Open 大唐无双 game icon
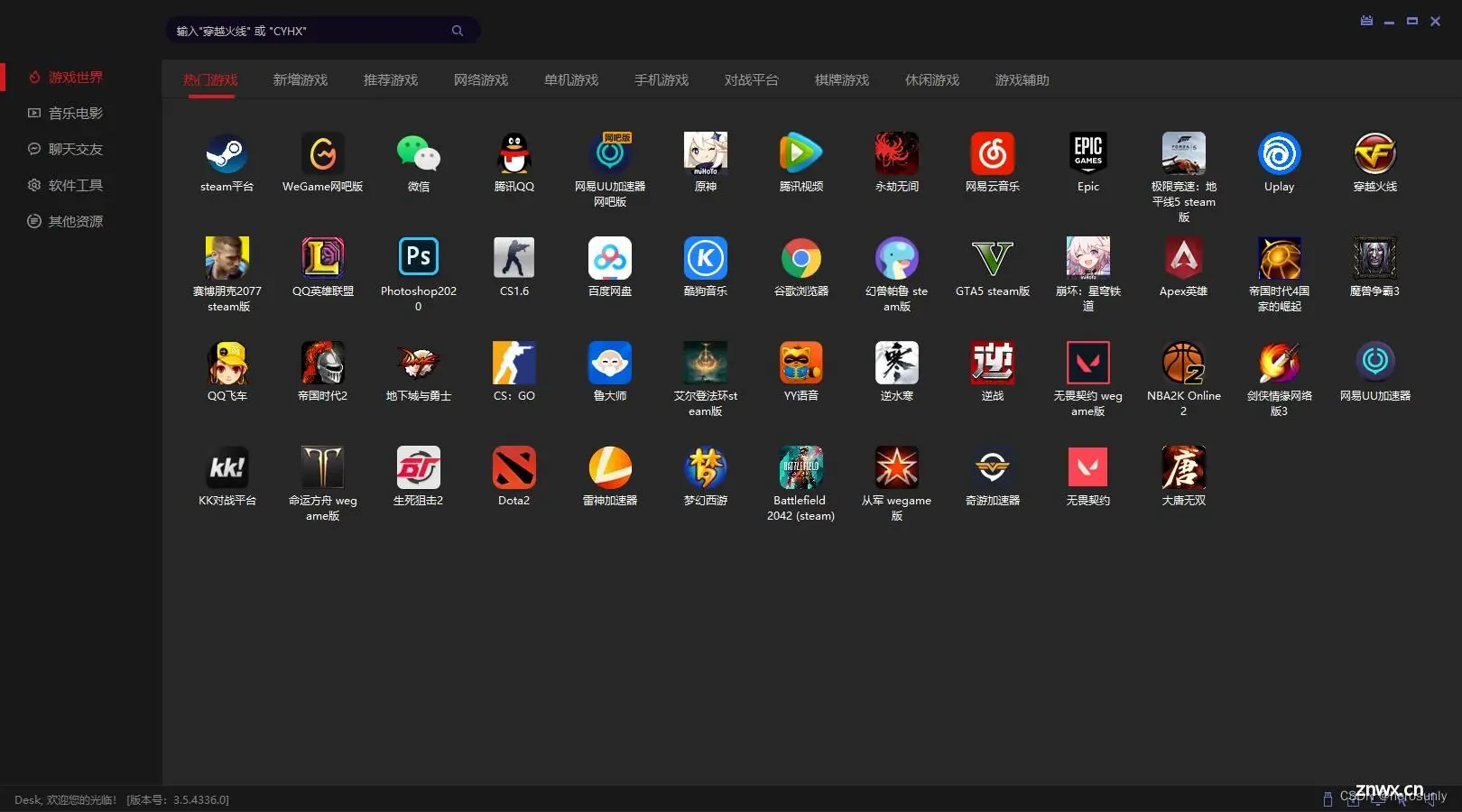Image resolution: width=1462 pixels, height=812 pixels. tap(1183, 468)
